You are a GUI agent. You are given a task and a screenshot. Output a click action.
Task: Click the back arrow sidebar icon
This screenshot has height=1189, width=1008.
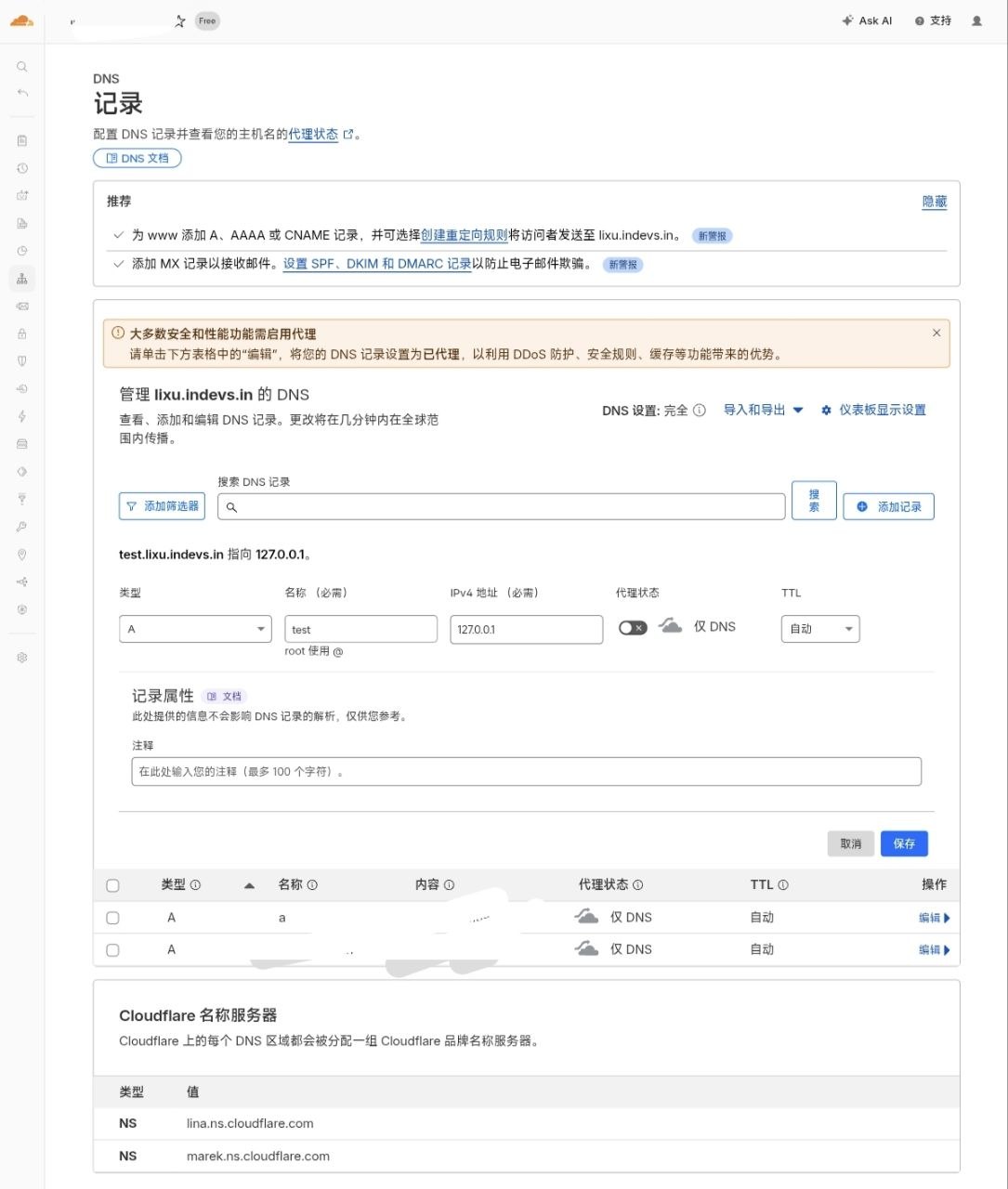tap(22, 93)
